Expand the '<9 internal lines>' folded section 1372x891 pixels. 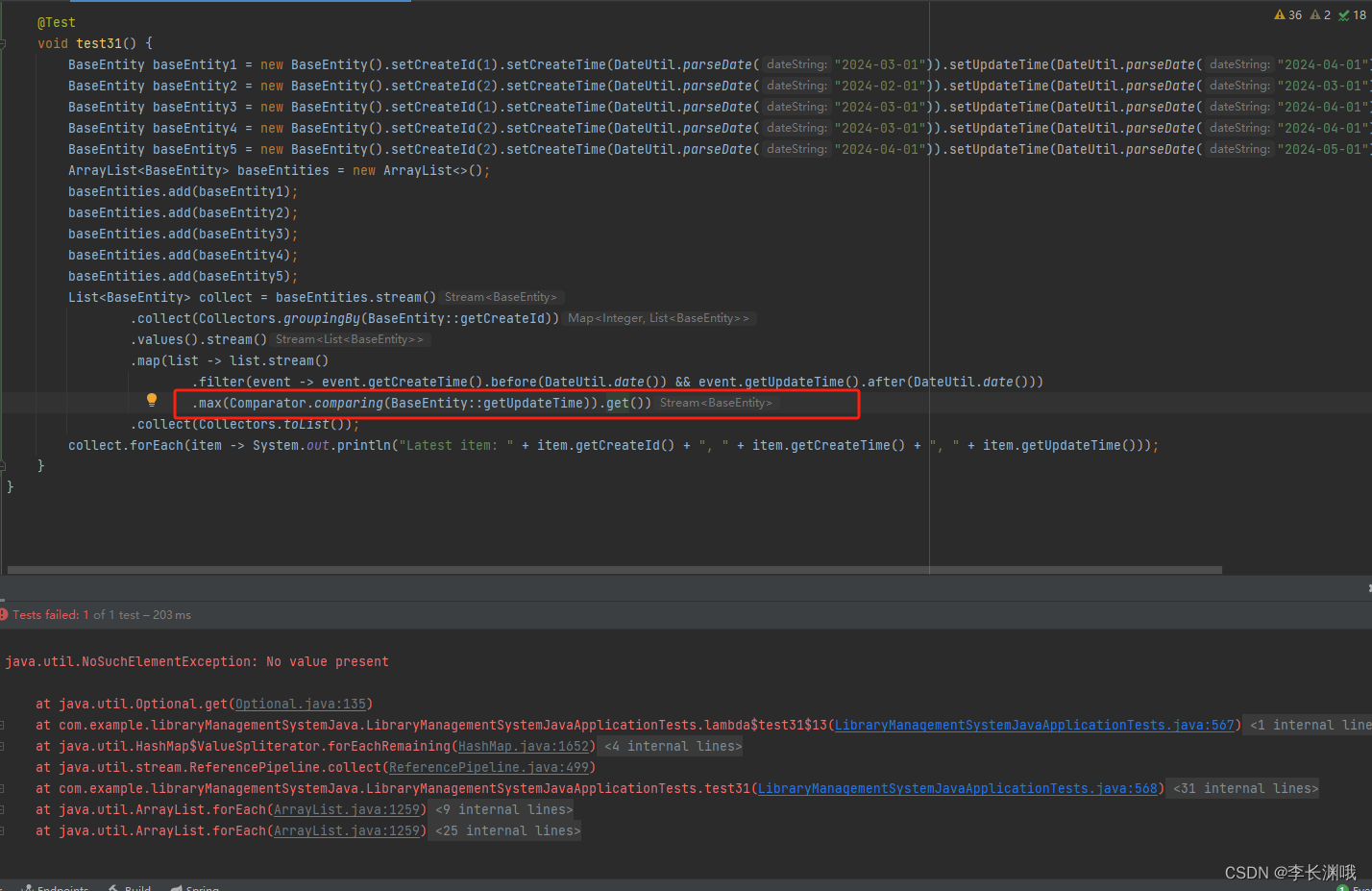(x=504, y=809)
